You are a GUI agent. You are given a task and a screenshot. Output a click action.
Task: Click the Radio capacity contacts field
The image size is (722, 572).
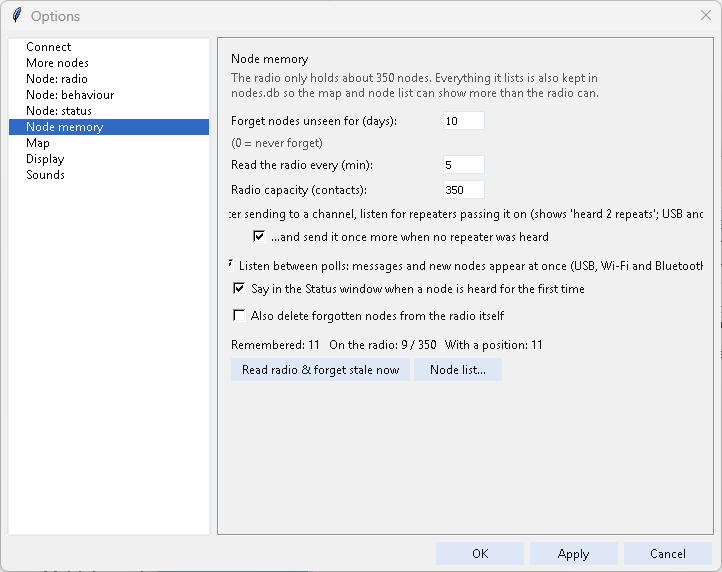pyautogui.click(x=464, y=190)
